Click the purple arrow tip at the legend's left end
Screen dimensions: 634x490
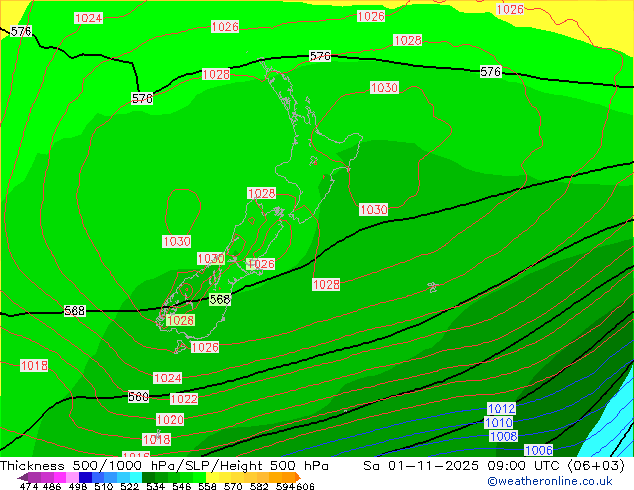click(x=22, y=477)
